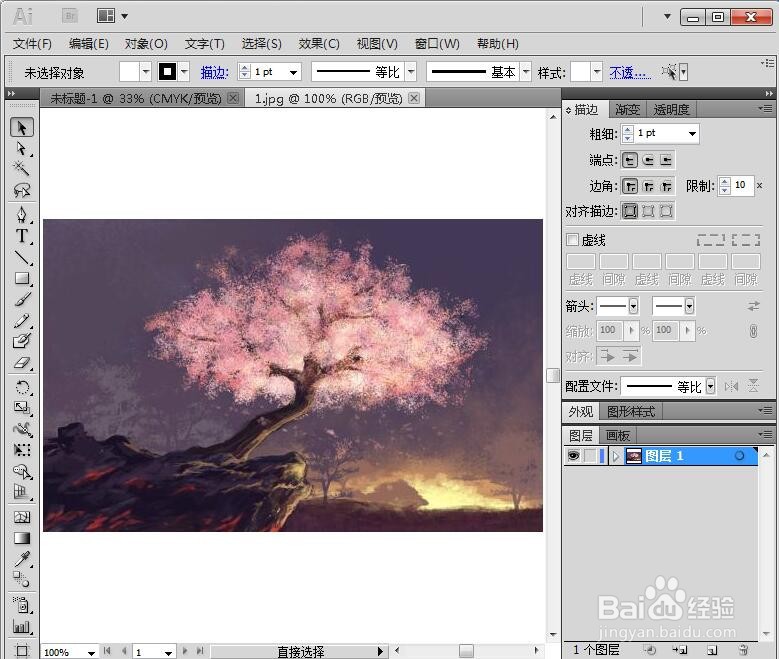Select the Free Transform tool
The width and height of the screenshot is (779, 659).
[x=22, y=450]
